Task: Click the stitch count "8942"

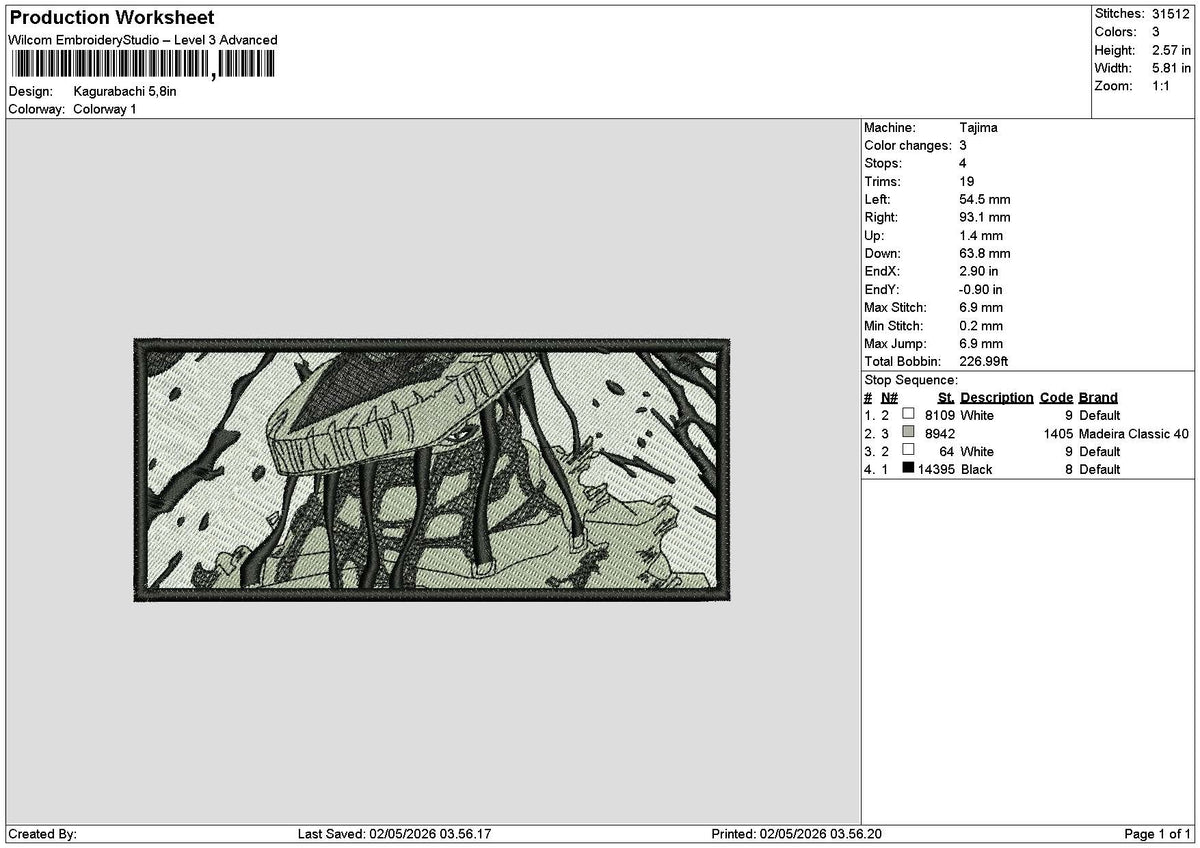Action: tap(939, 433)
